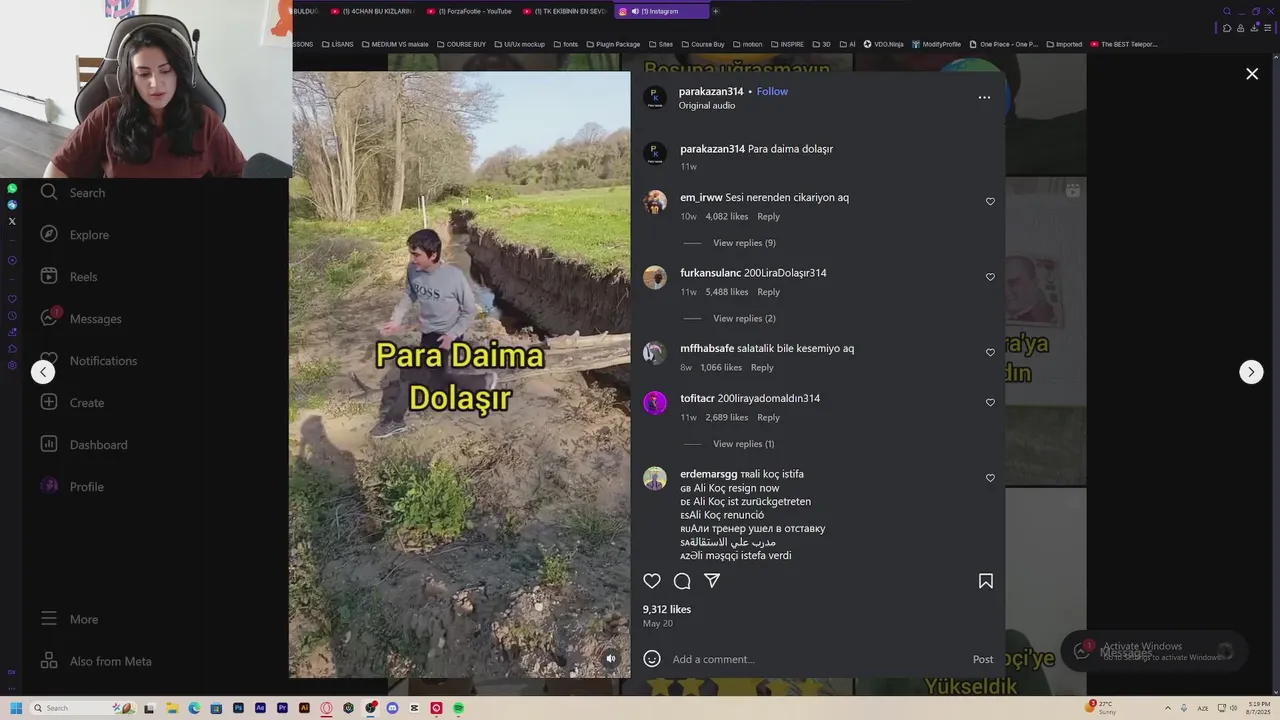
Task: Open After Effects from taskbar
Action: tap(260, 708)
